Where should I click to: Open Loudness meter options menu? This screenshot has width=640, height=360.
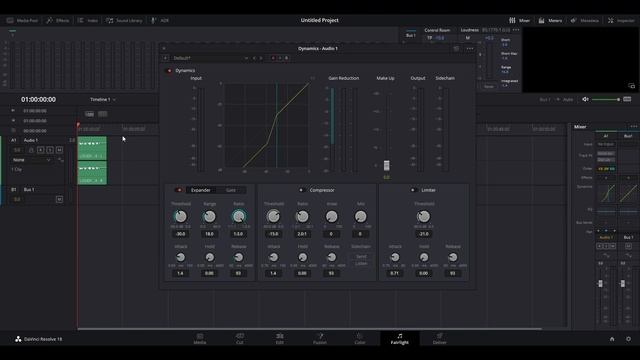pos(516,30)
